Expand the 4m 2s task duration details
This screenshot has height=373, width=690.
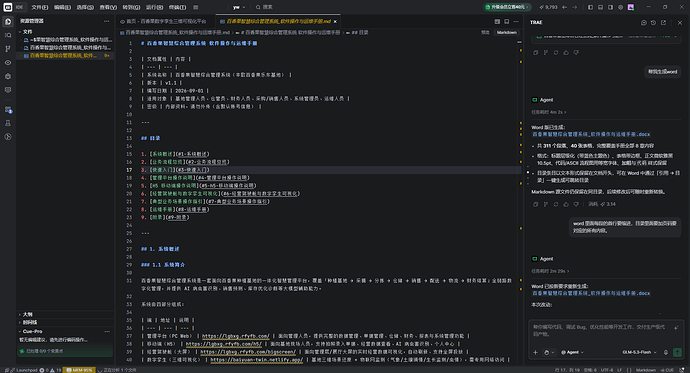point(548,112)
